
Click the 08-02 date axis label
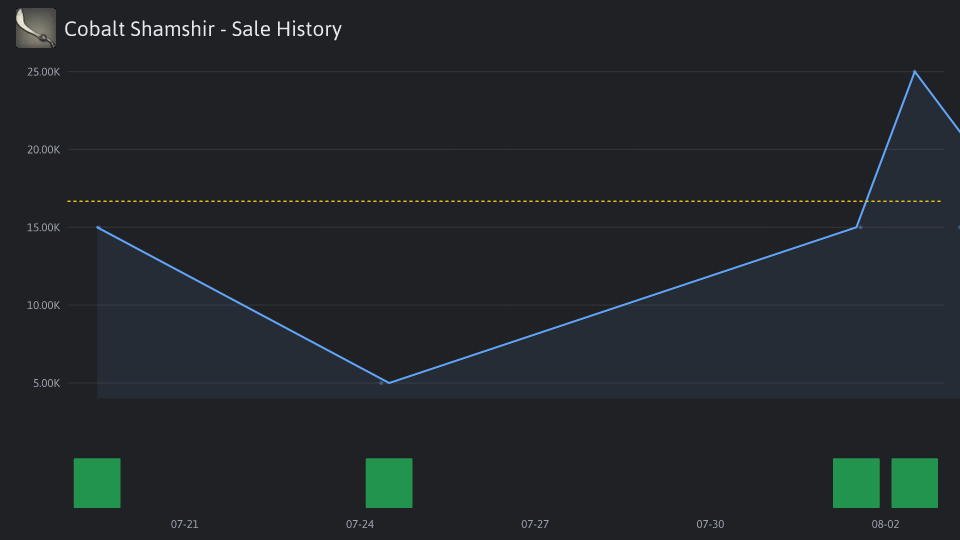click(885, 524)
